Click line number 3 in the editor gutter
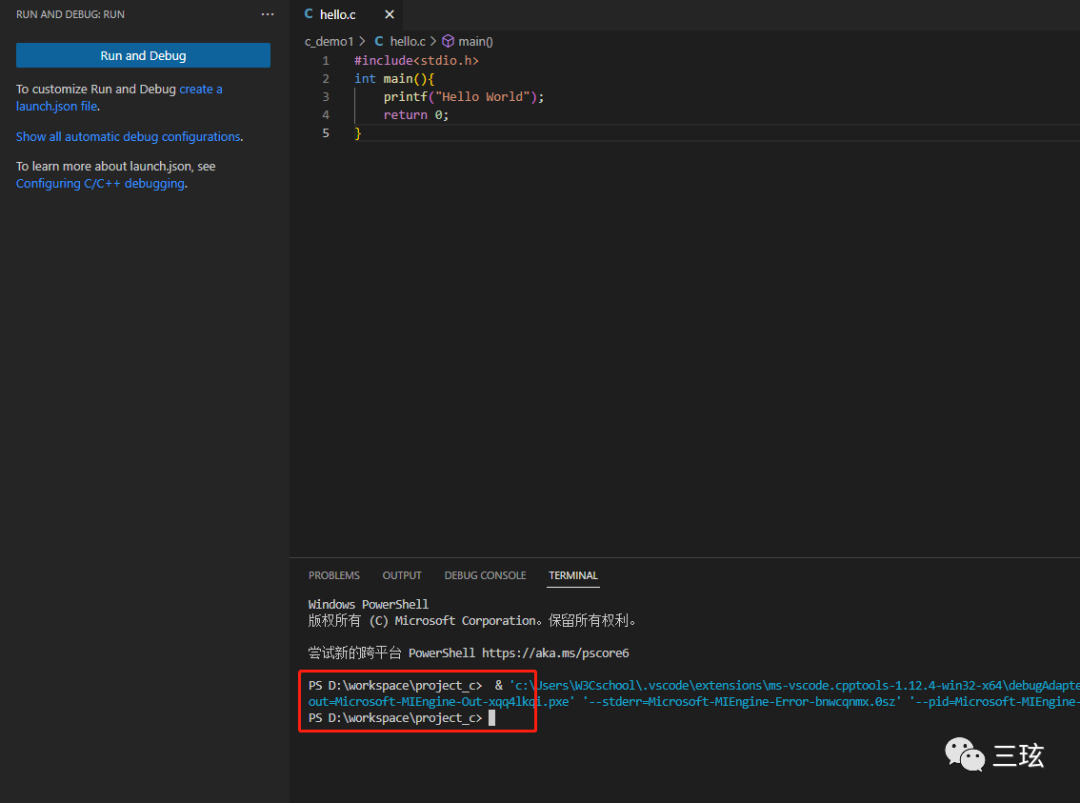Viewport: 1080px width, 803px height. (x=326, y=97)
